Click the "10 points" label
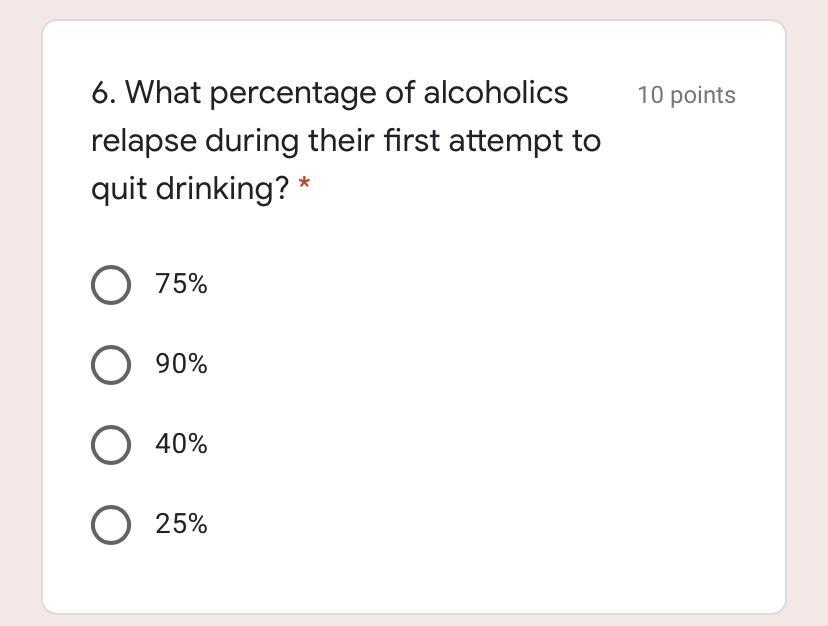 click(686, 95)
